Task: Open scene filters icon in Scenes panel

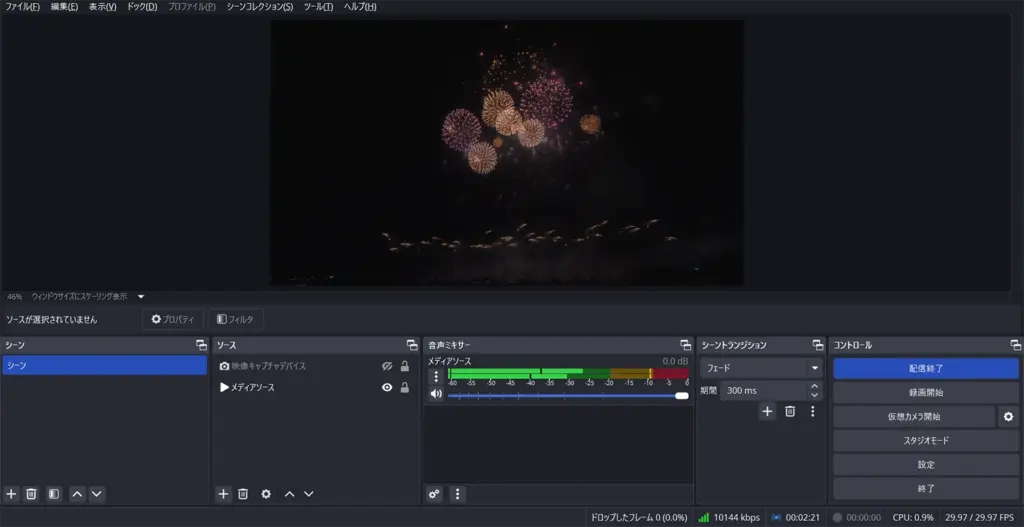Action: tap(54, 494)
